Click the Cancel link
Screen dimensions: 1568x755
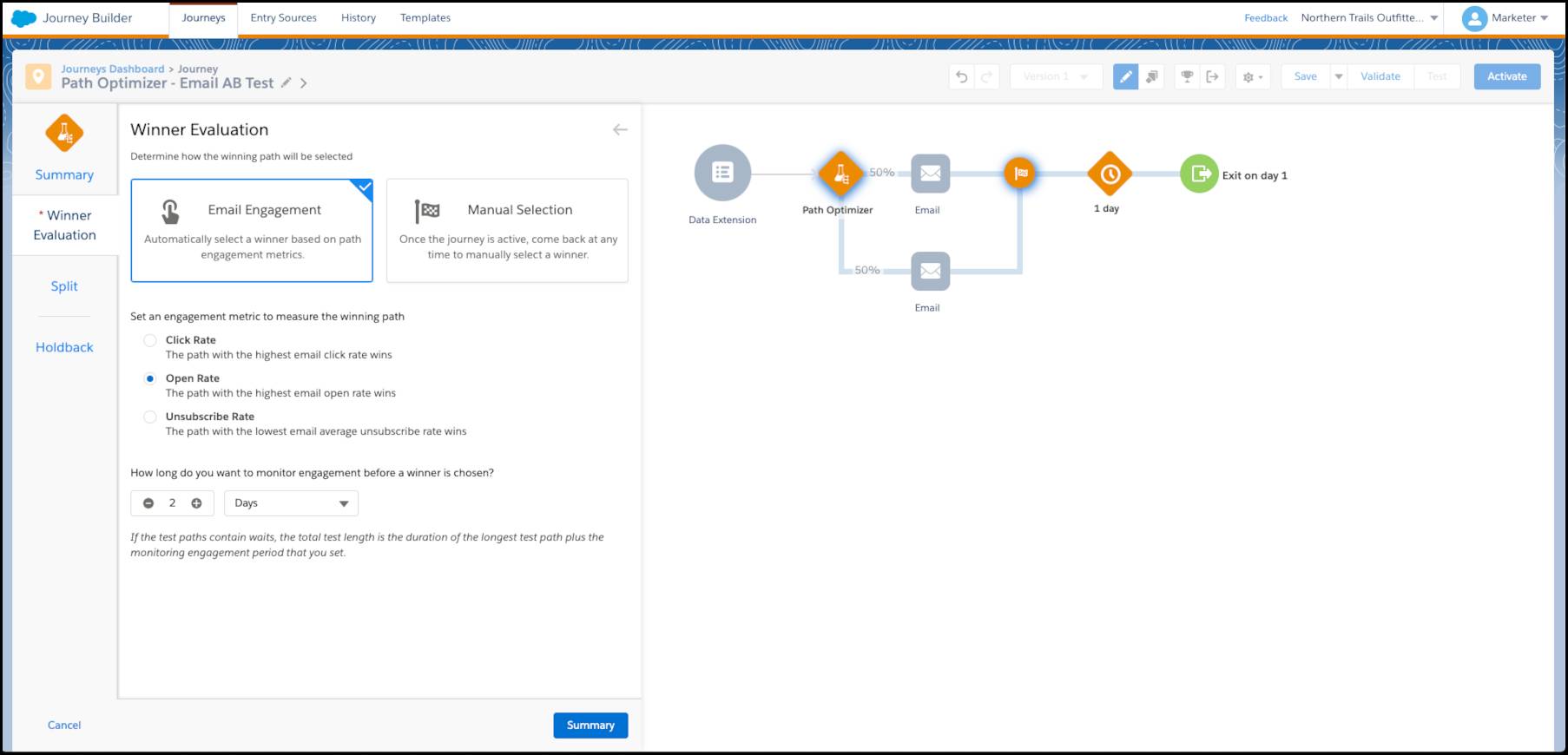click(64, 725)
